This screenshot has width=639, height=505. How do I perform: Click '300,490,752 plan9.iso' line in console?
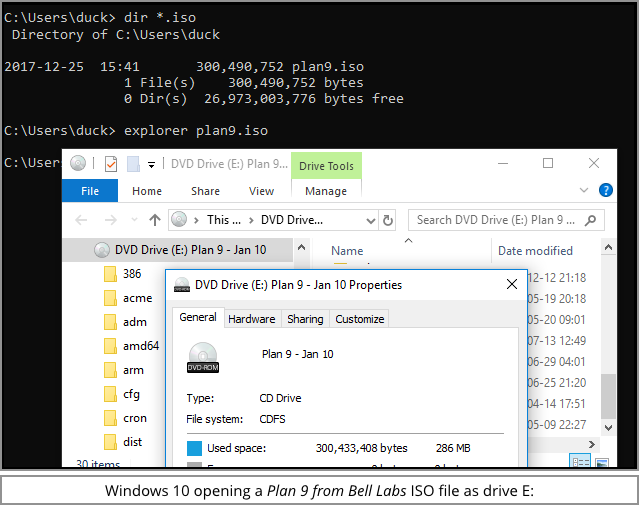tap(280, 66)
